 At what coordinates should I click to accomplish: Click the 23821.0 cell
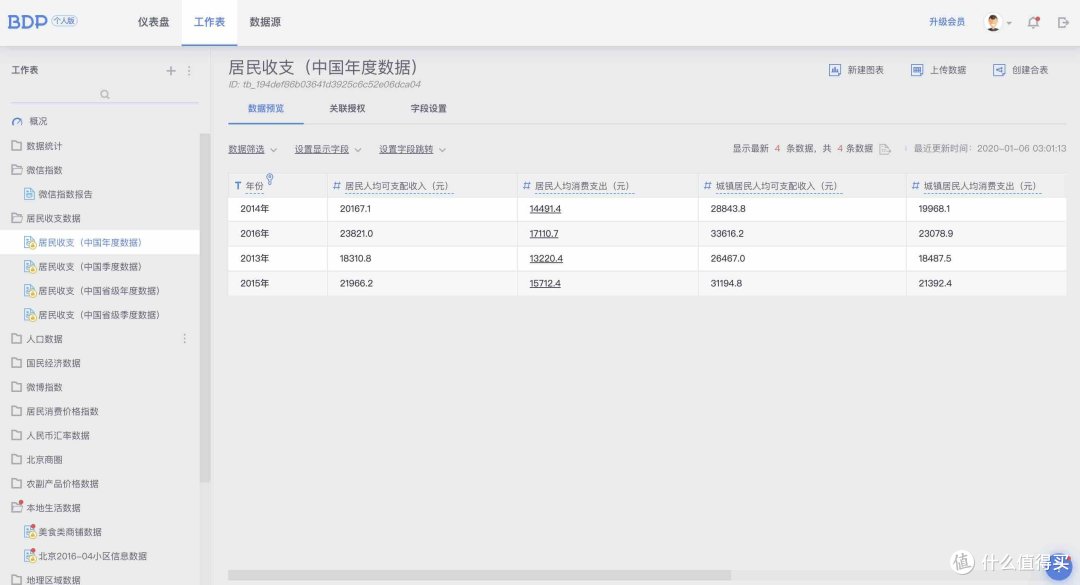(422, 234)
